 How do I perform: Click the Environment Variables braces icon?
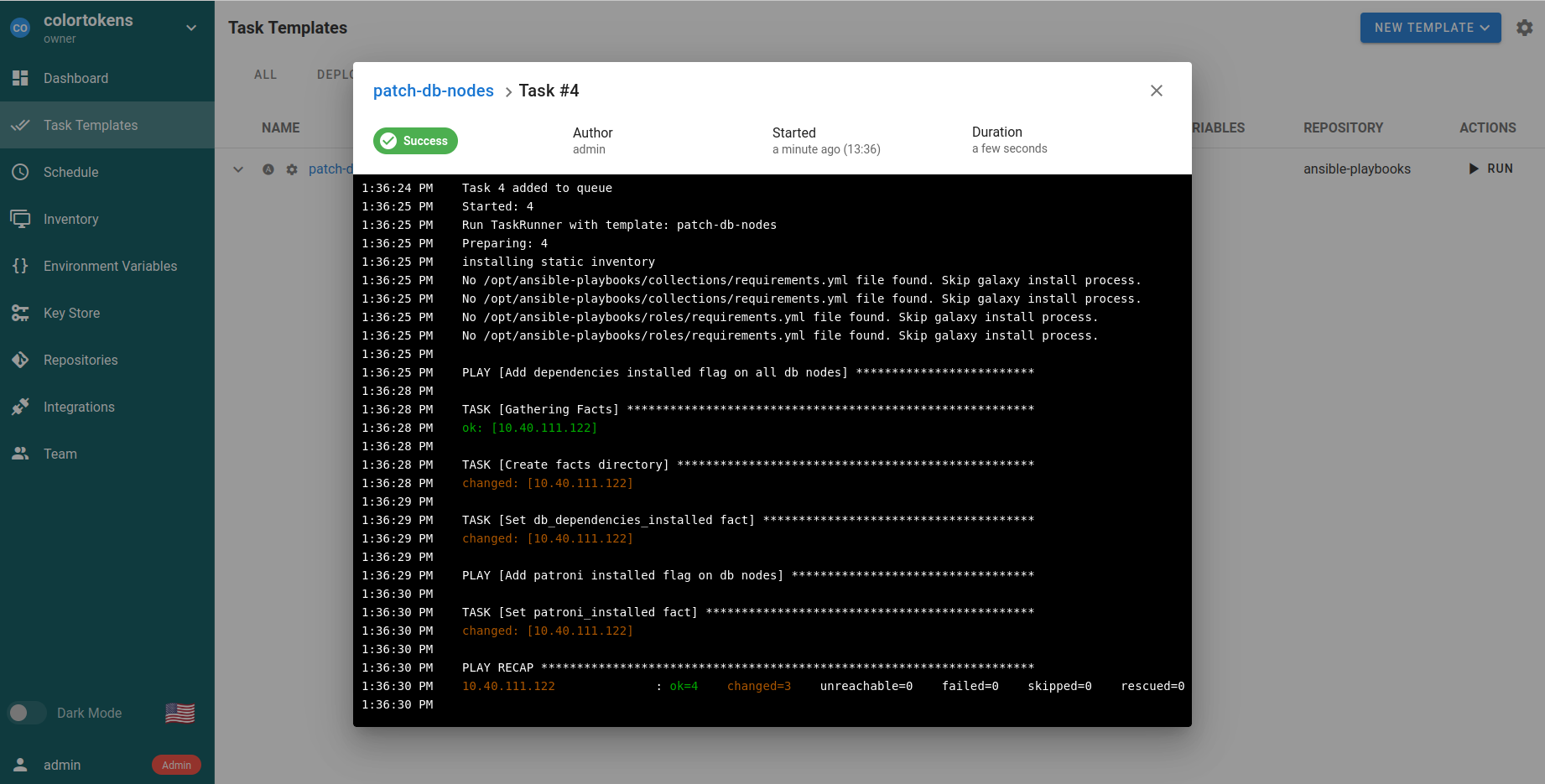point(20,266)
